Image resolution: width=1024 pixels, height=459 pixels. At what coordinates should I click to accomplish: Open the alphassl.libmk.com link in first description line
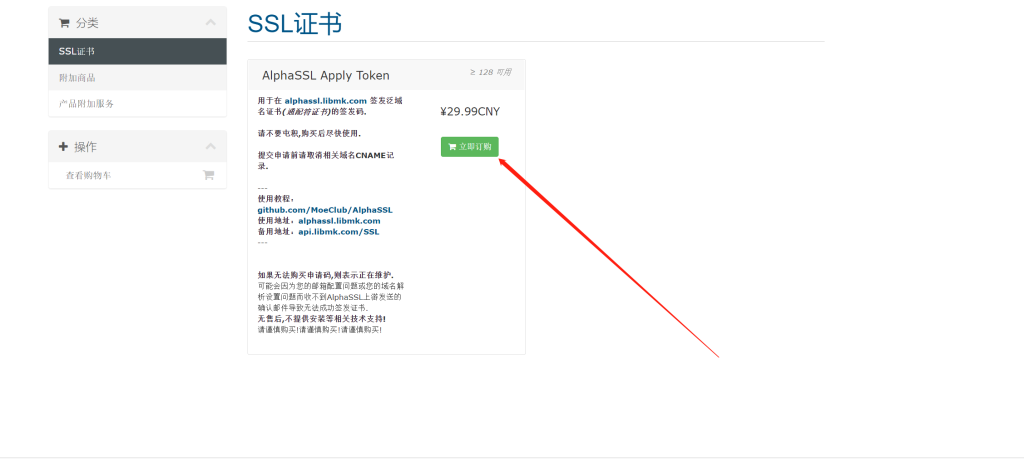tap(325, 101)
